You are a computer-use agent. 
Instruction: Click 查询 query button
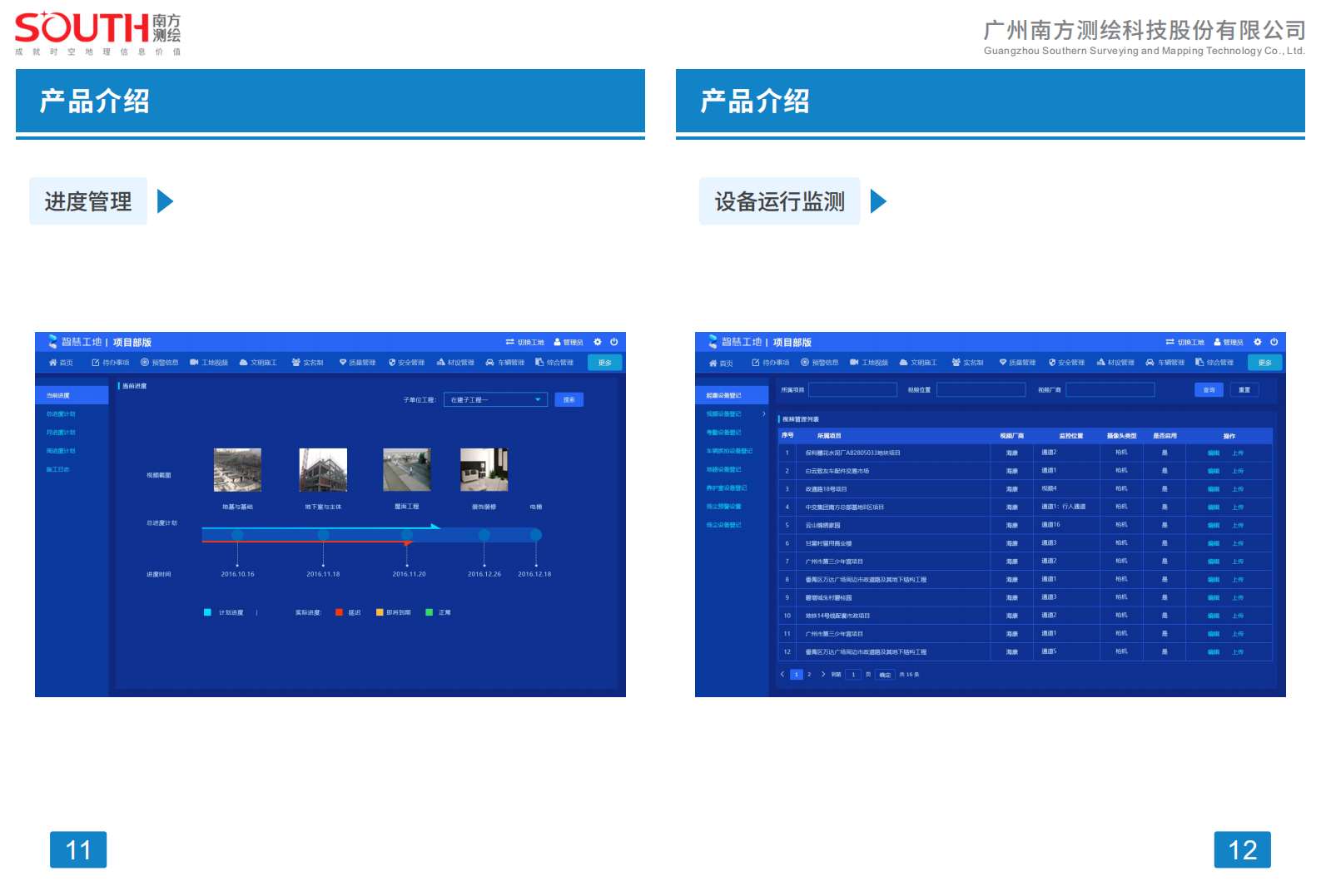pyautogui.click(x=1209, y=390)
